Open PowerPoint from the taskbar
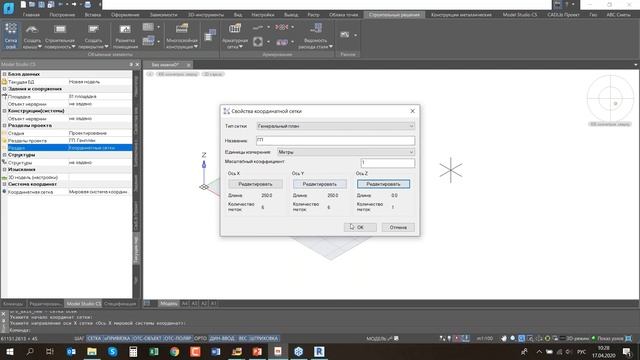 pyautogui.click(x=257, y=351)
